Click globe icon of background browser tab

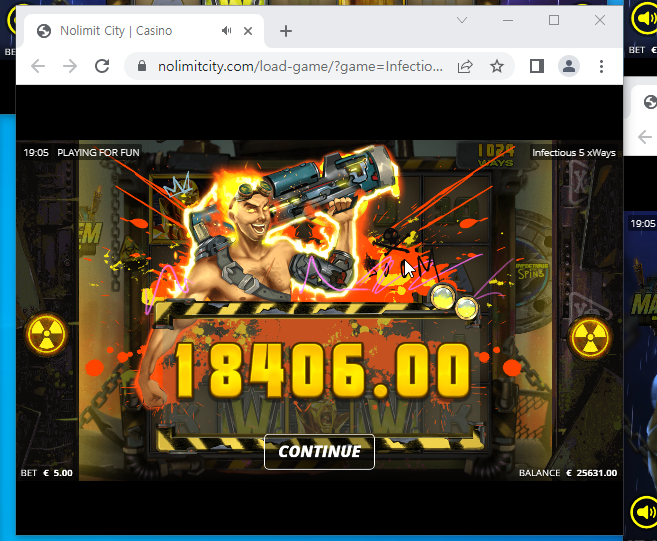tap(650, 102)
